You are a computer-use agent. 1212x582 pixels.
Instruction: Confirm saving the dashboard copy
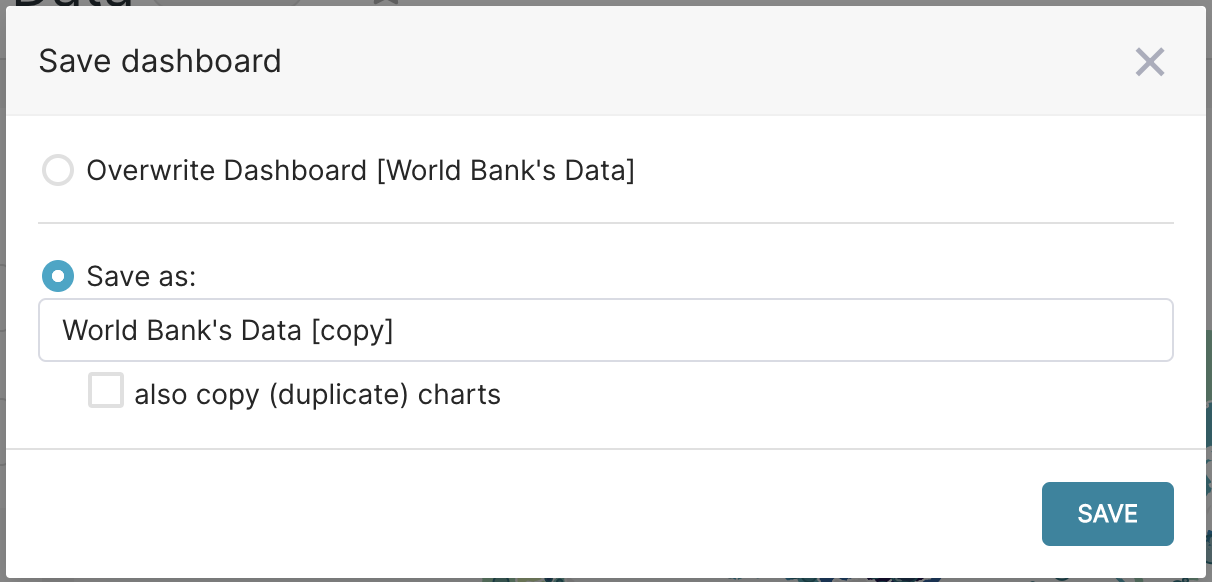tap(1107, 513)
